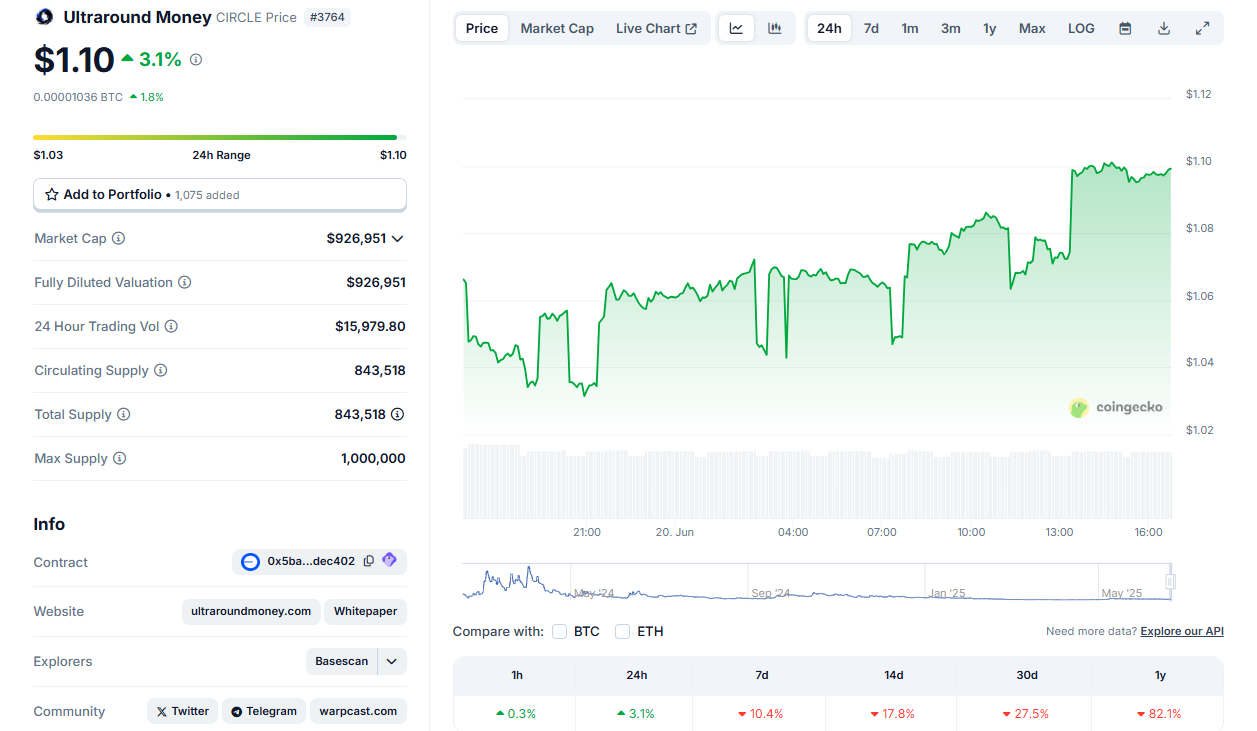Select 7d time range
This screenshot has height=731, width=1257.
pyautogui.click(x=871, y=28)
